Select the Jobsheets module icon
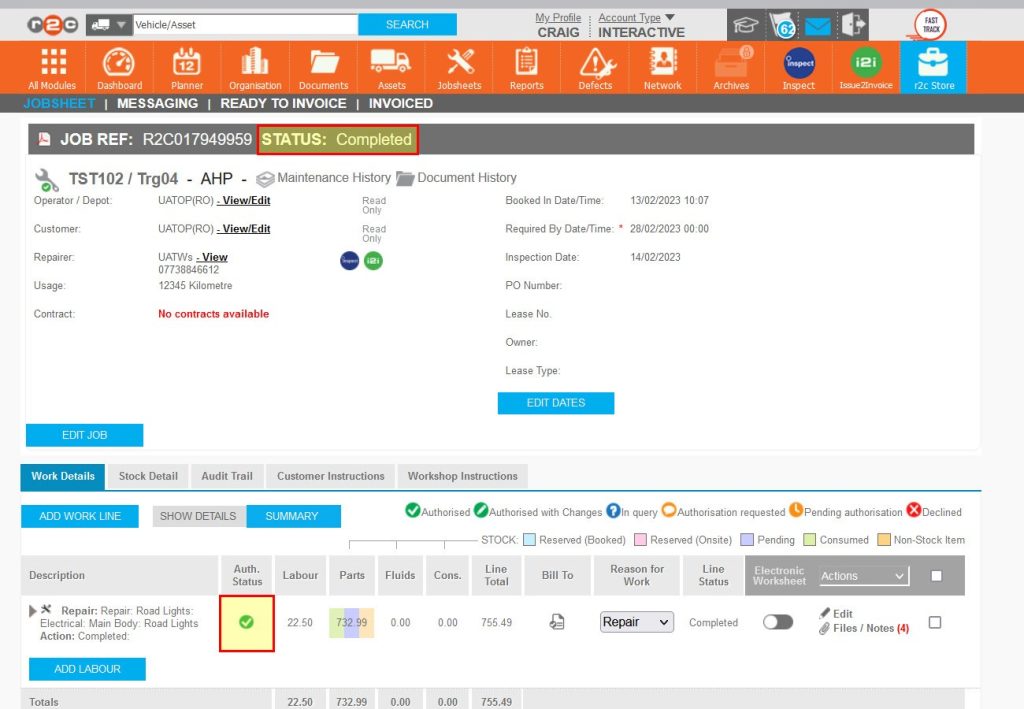The image size is (1024, 709). [458, 67]
